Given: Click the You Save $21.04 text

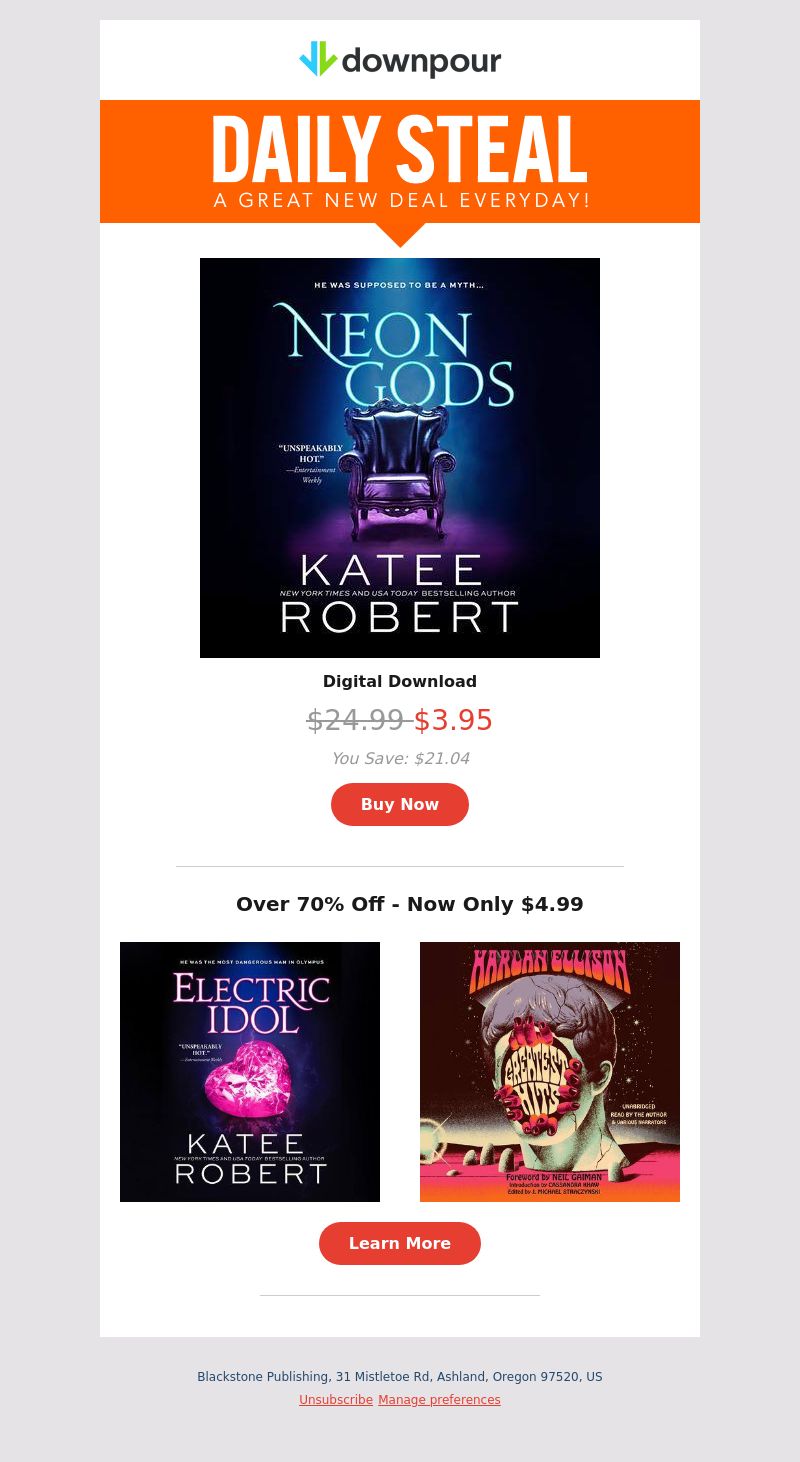Looking at the screenshot, I should click(400, 758).
